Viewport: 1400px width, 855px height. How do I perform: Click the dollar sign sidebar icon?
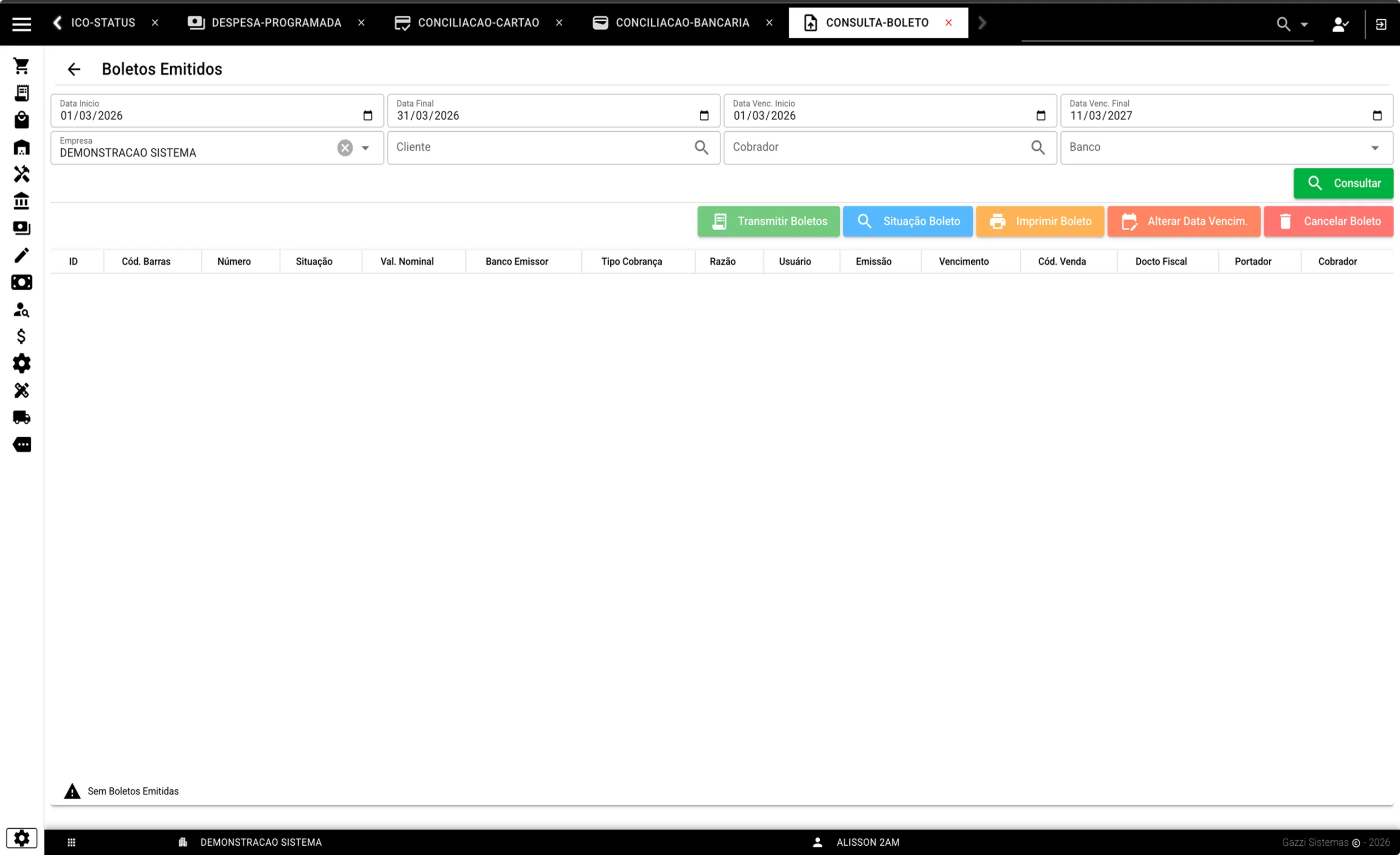(x=21, y=336)
